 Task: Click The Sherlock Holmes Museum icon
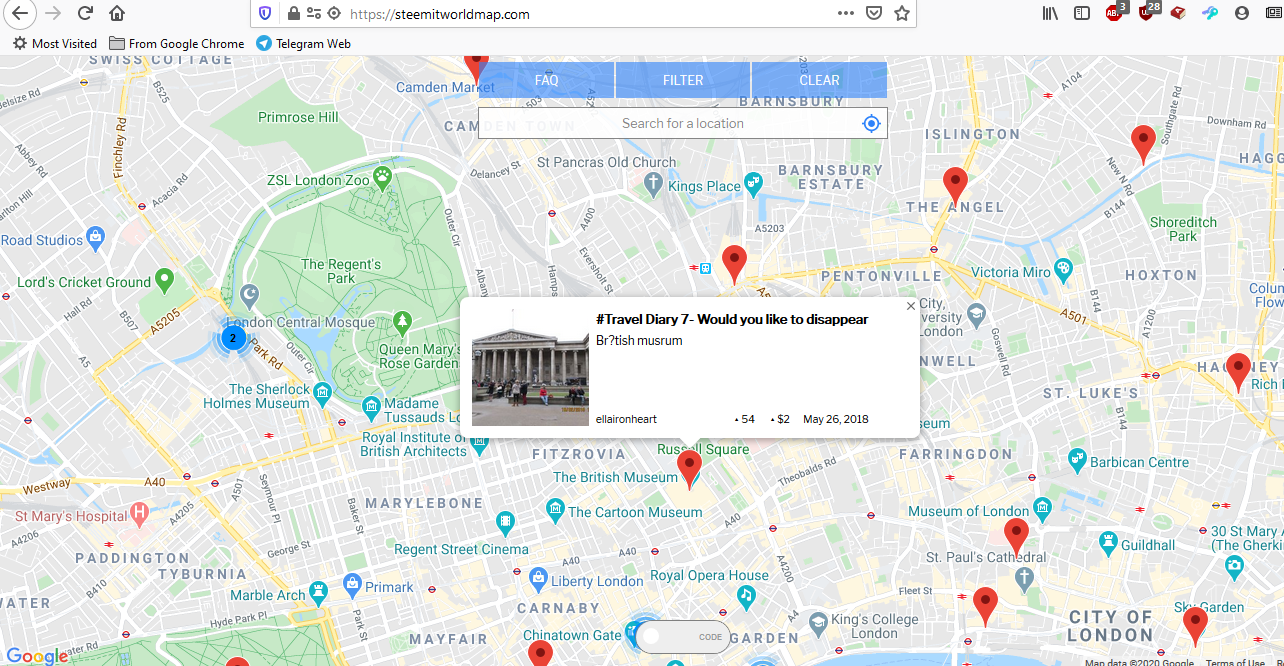pos(323,392)
